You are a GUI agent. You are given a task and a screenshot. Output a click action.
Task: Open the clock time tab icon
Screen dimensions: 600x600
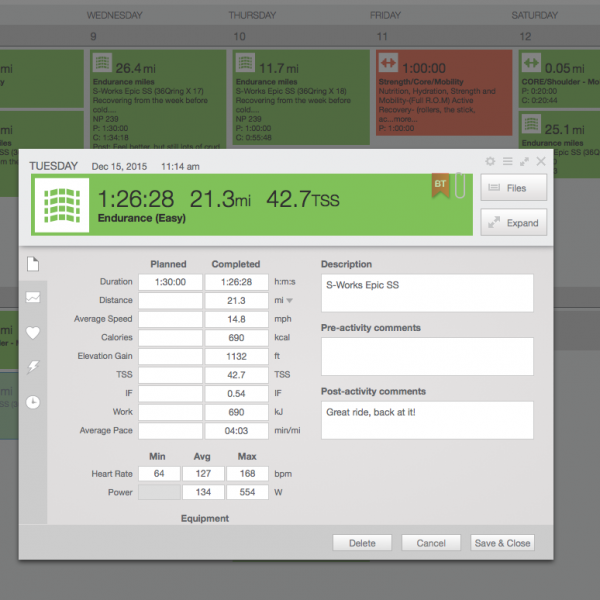pos(33,401)
